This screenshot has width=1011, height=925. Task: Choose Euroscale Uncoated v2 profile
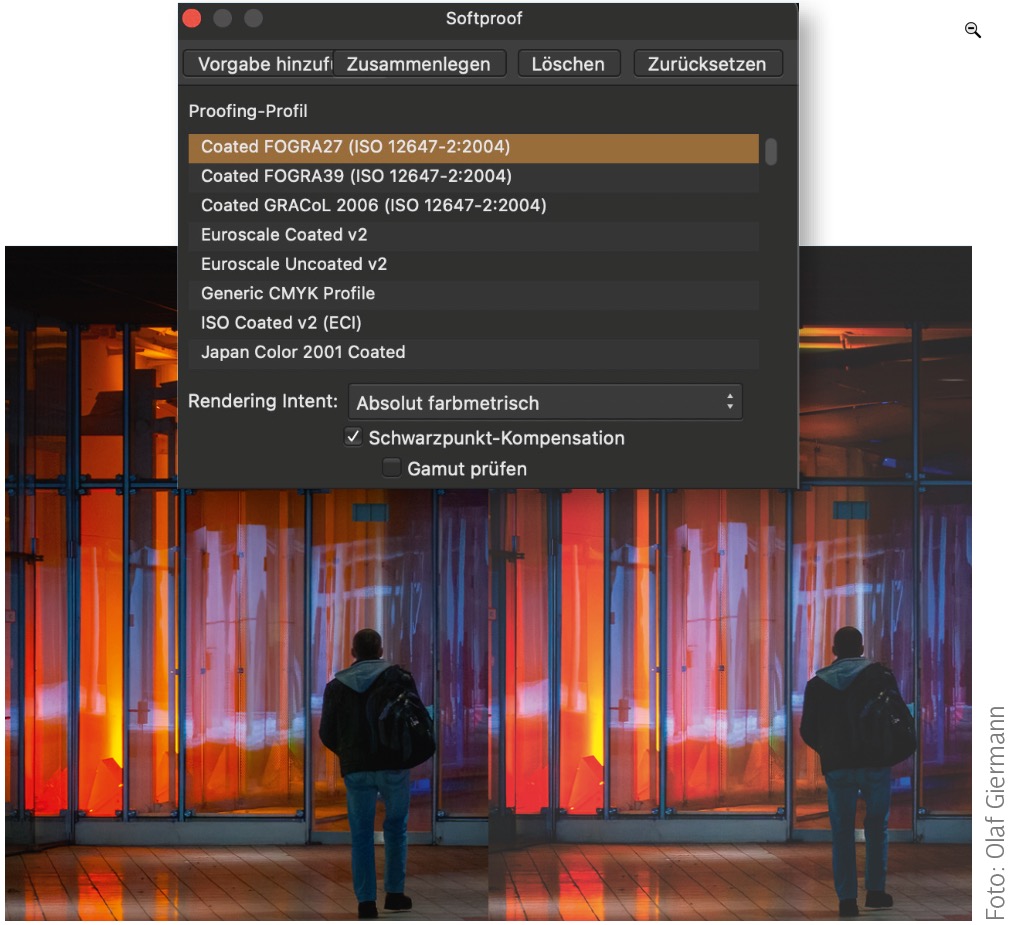point(473,264)
